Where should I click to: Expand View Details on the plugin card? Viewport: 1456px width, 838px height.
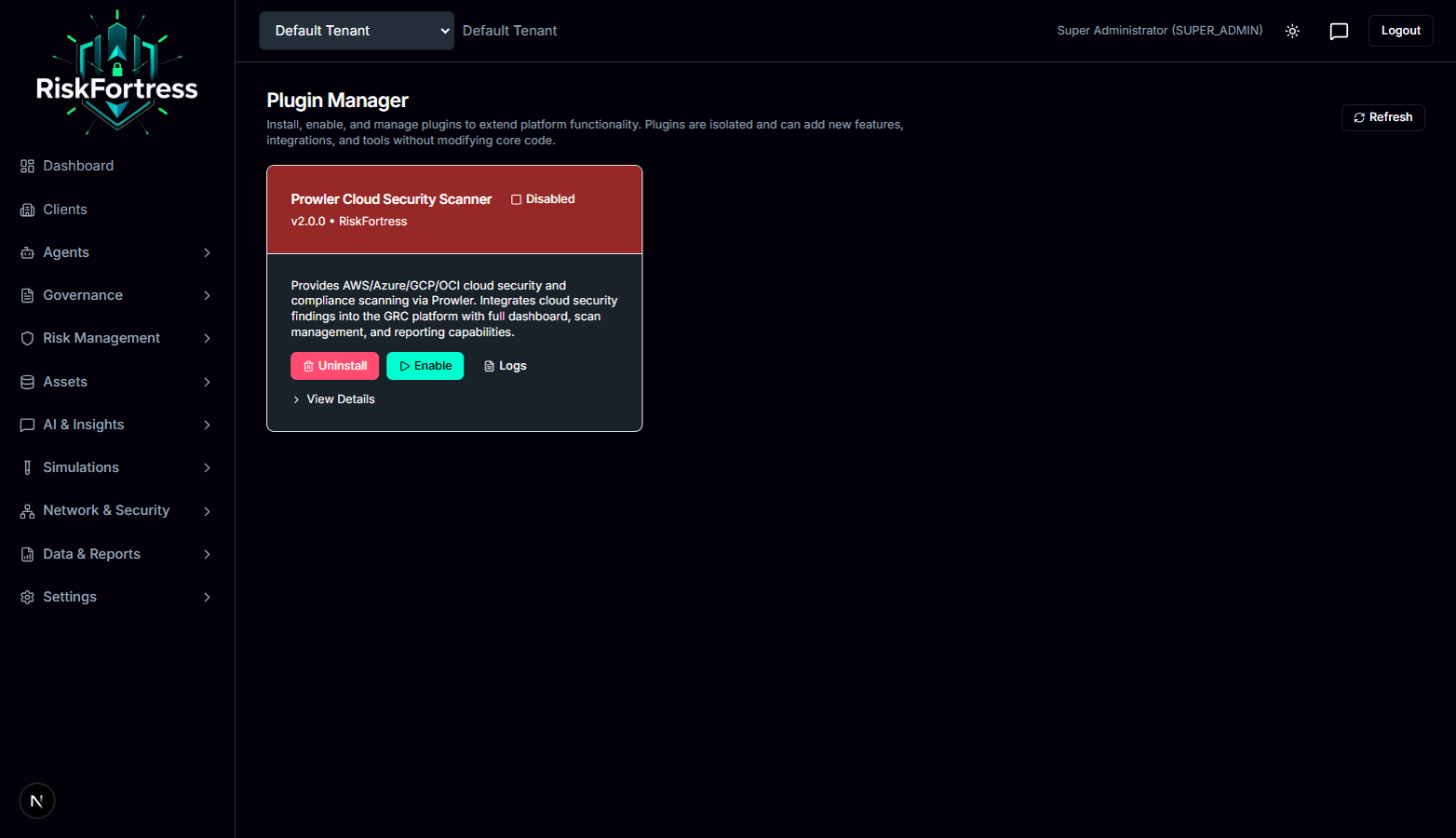333,399
